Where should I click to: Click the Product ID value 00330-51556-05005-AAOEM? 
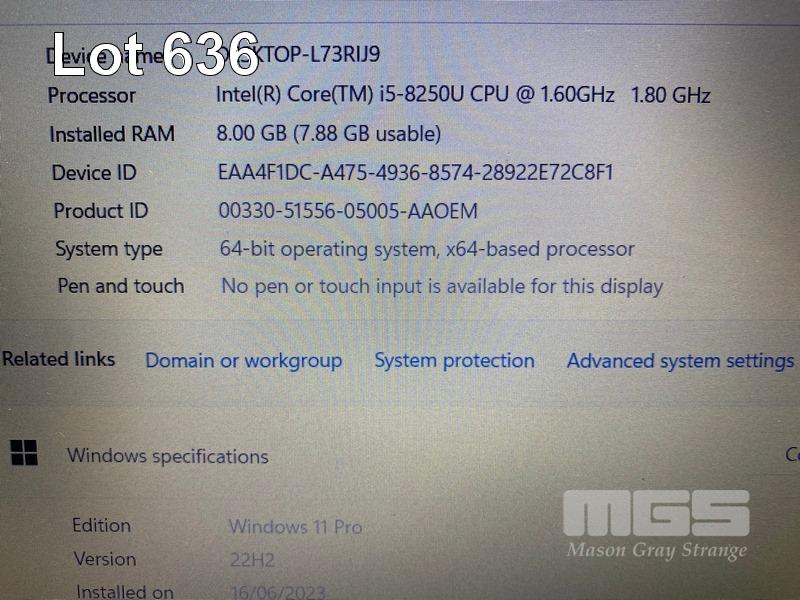click(348, 210)
